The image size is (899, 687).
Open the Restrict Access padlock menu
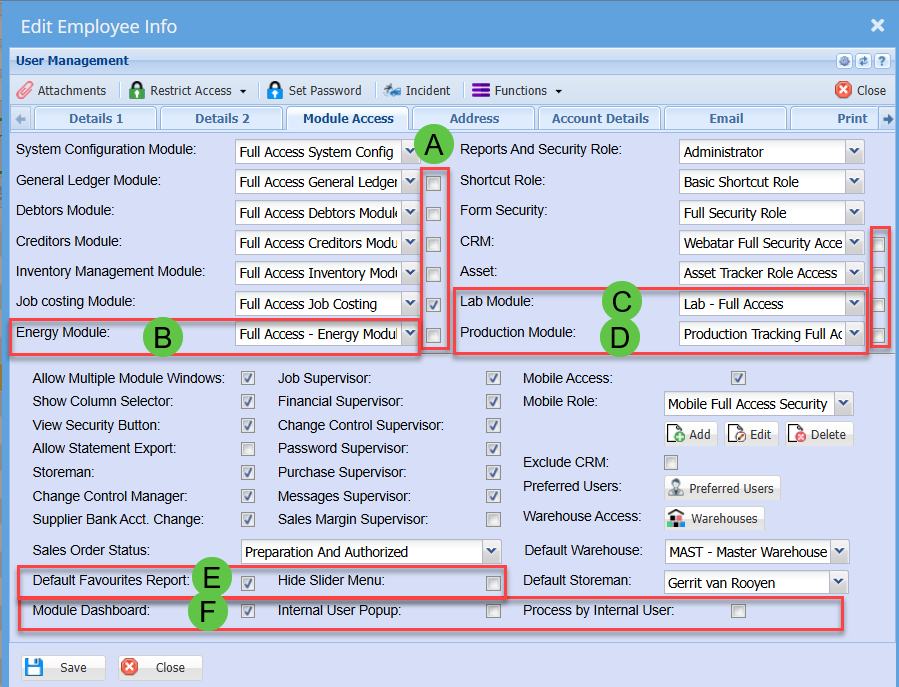click(137, 90)
